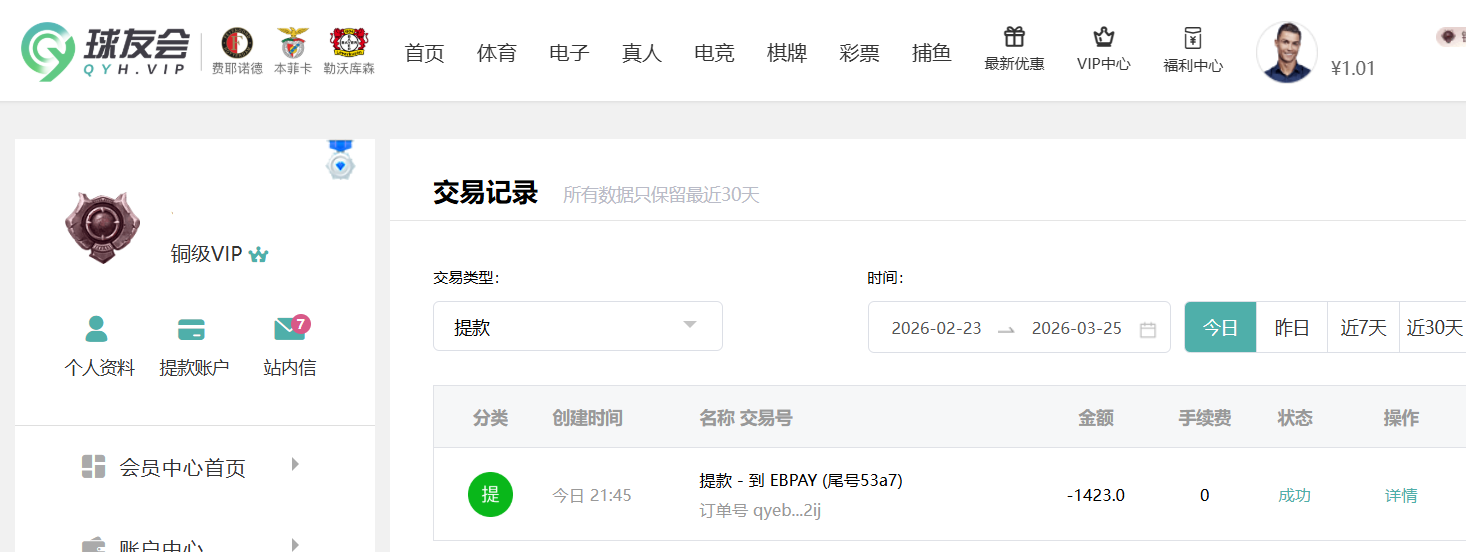Image resolution: width=1466 pixels, height=552 pixels.
Task: Open 提款账户 card icon
Action: 192,329
